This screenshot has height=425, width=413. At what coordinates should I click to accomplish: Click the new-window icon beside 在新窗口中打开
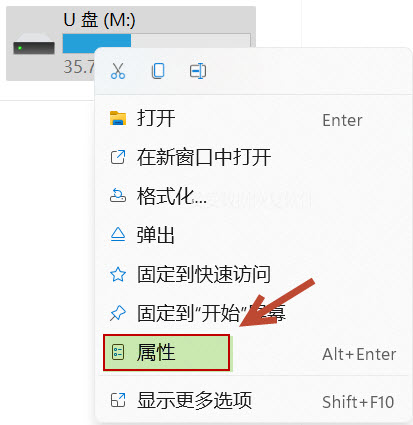point(118,157)
